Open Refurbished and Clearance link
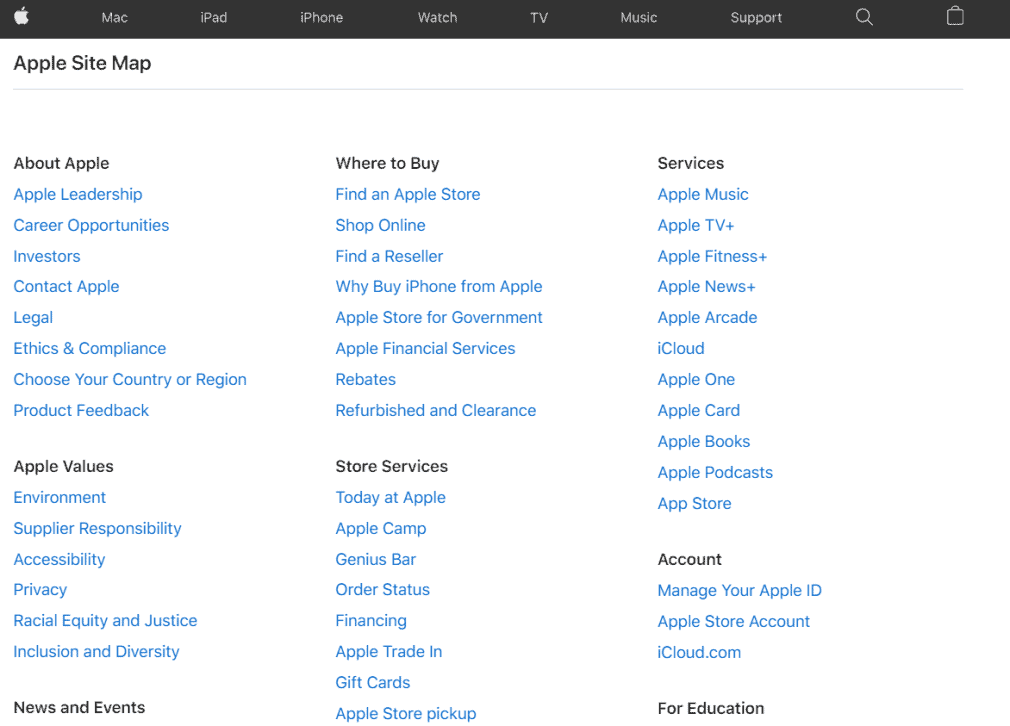Viewport: 1010px width, 726px height. click(435, 410)
